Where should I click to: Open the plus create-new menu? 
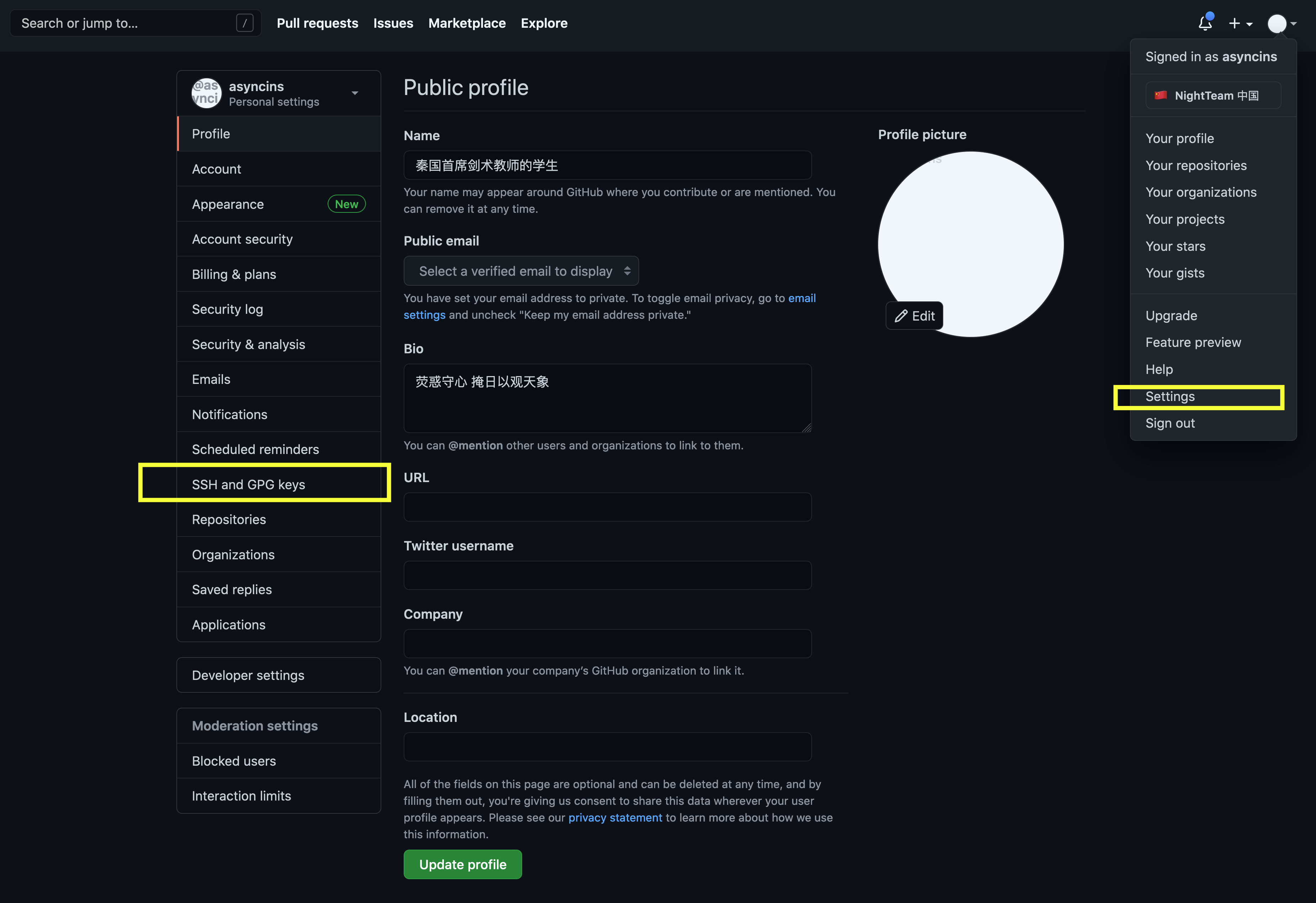[1240, 23]
